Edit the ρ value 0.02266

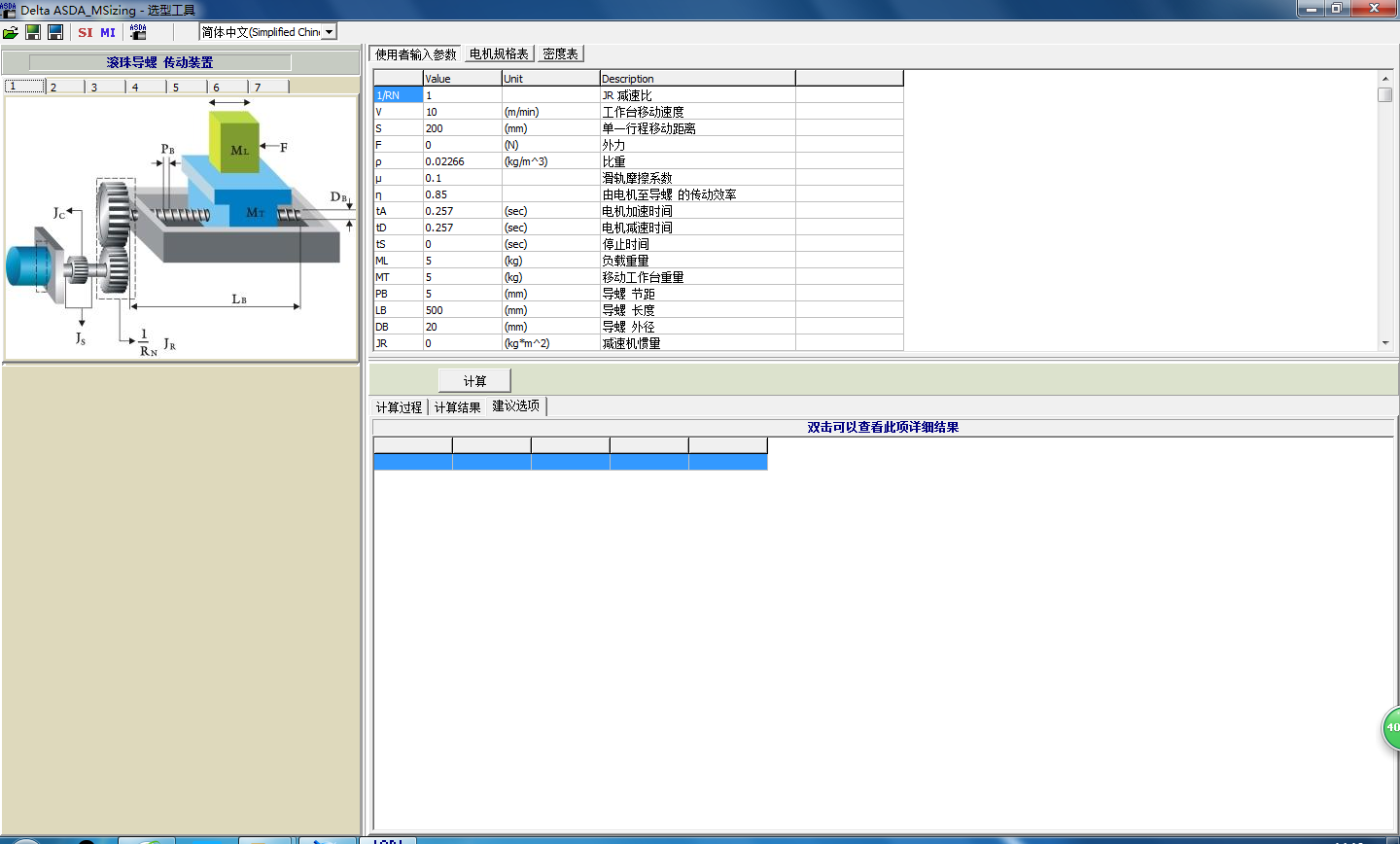[x=463, y=161]
